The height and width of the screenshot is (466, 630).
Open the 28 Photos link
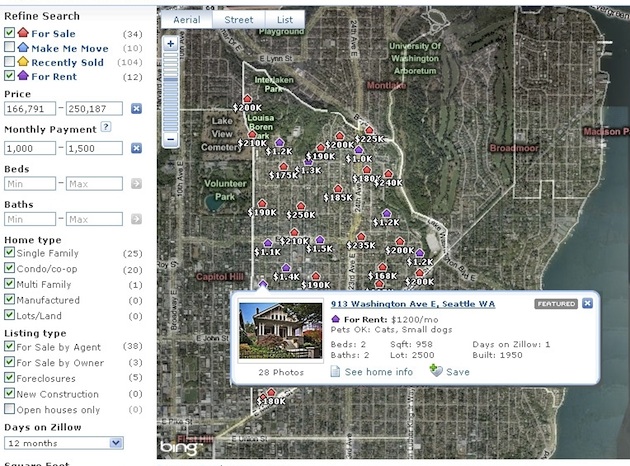(281, 372)
